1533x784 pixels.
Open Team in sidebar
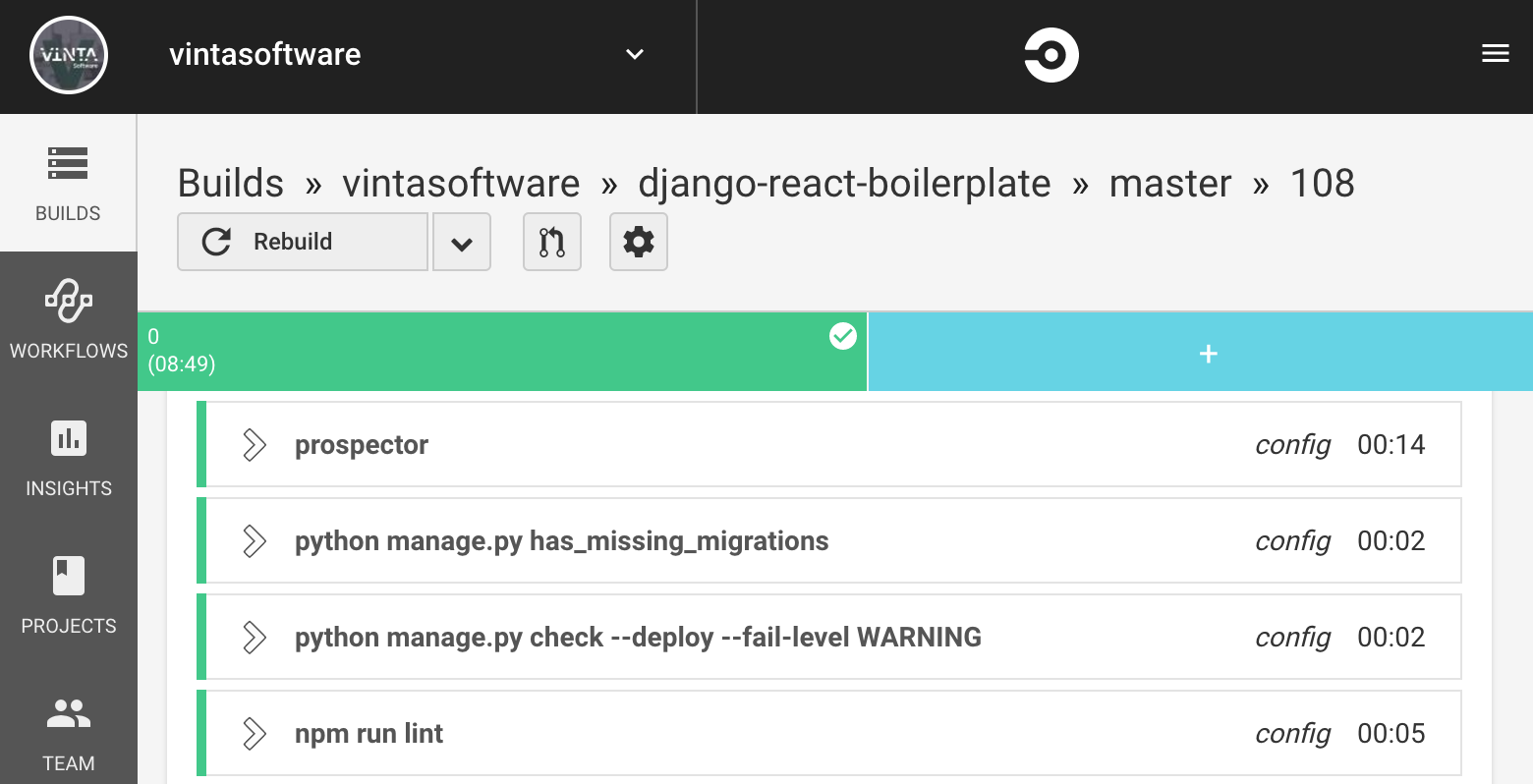[68, 733]
